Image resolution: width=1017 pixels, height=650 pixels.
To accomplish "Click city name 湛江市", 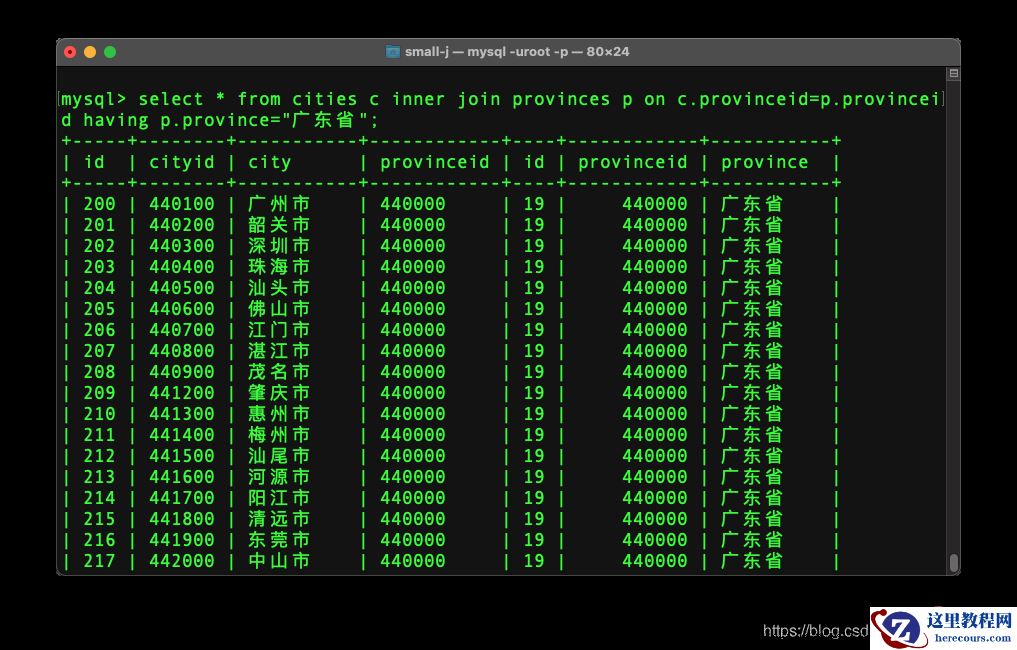I will 279,351.
